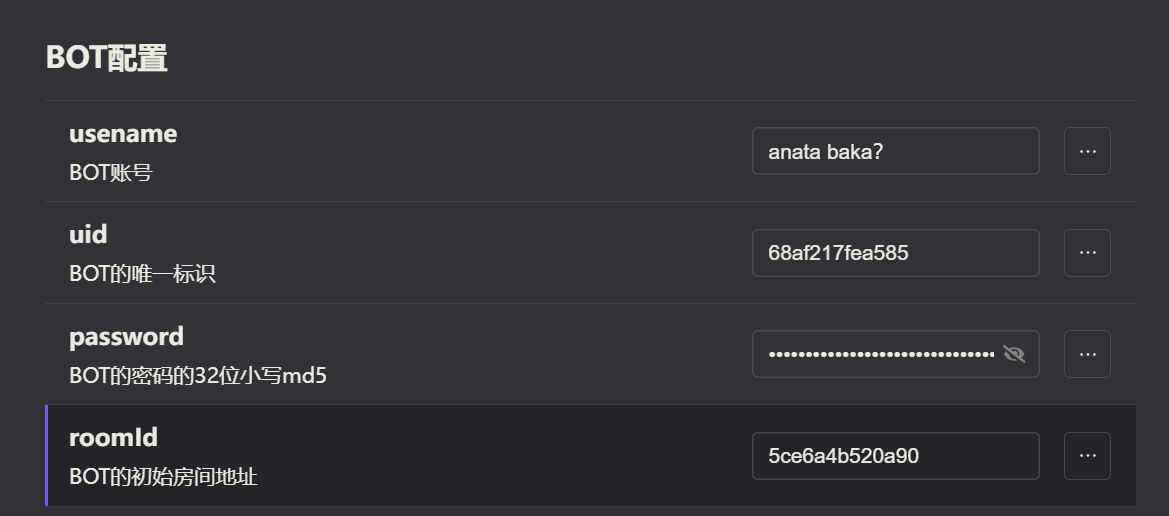Toggle password visibility with the eye icon
This screenshot has width=1169, height=516.
(x=1014, y=354)
